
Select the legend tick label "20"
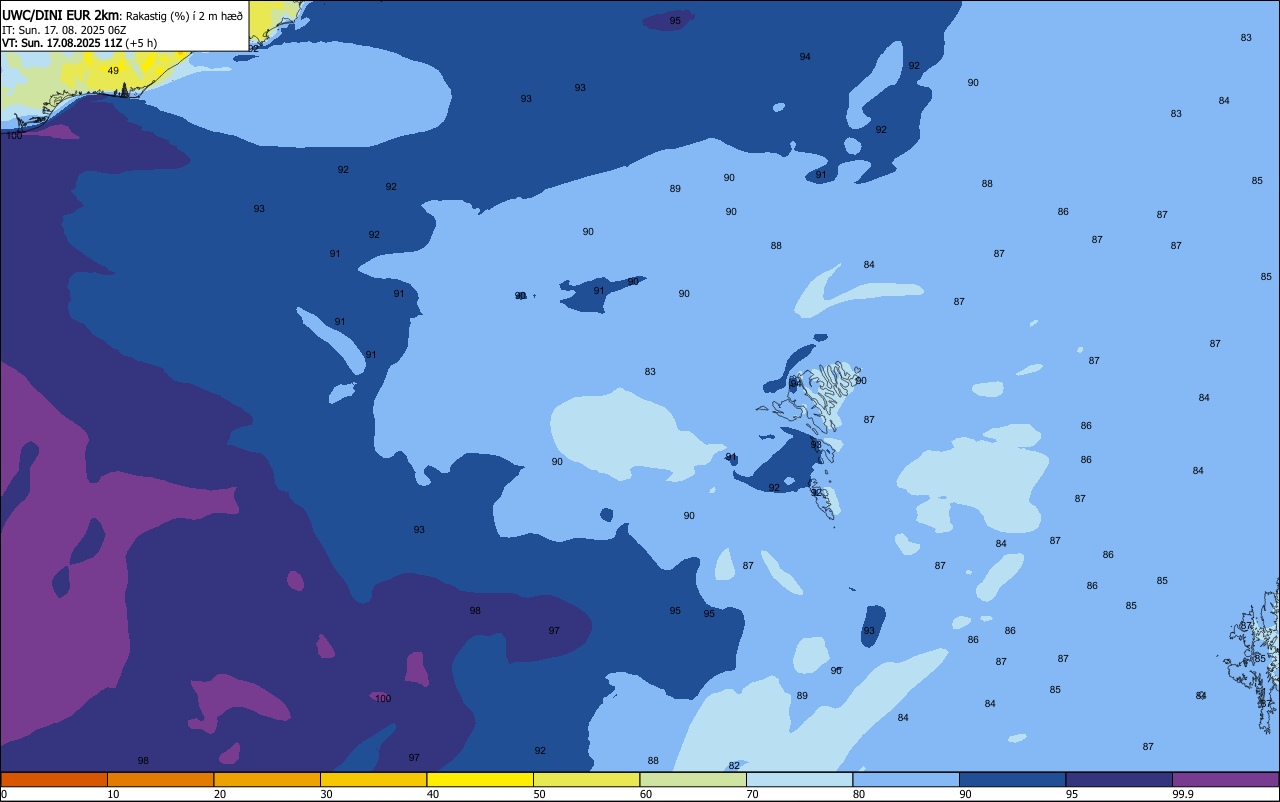(x=220, y=794)
